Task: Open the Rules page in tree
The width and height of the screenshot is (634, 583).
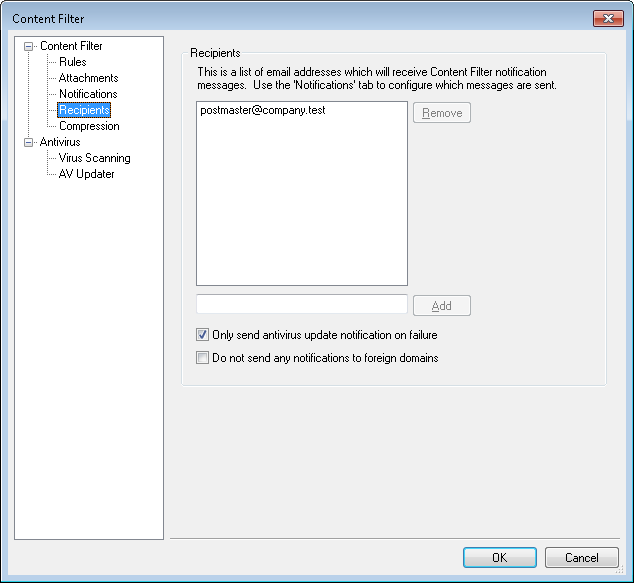Action: 73,62
